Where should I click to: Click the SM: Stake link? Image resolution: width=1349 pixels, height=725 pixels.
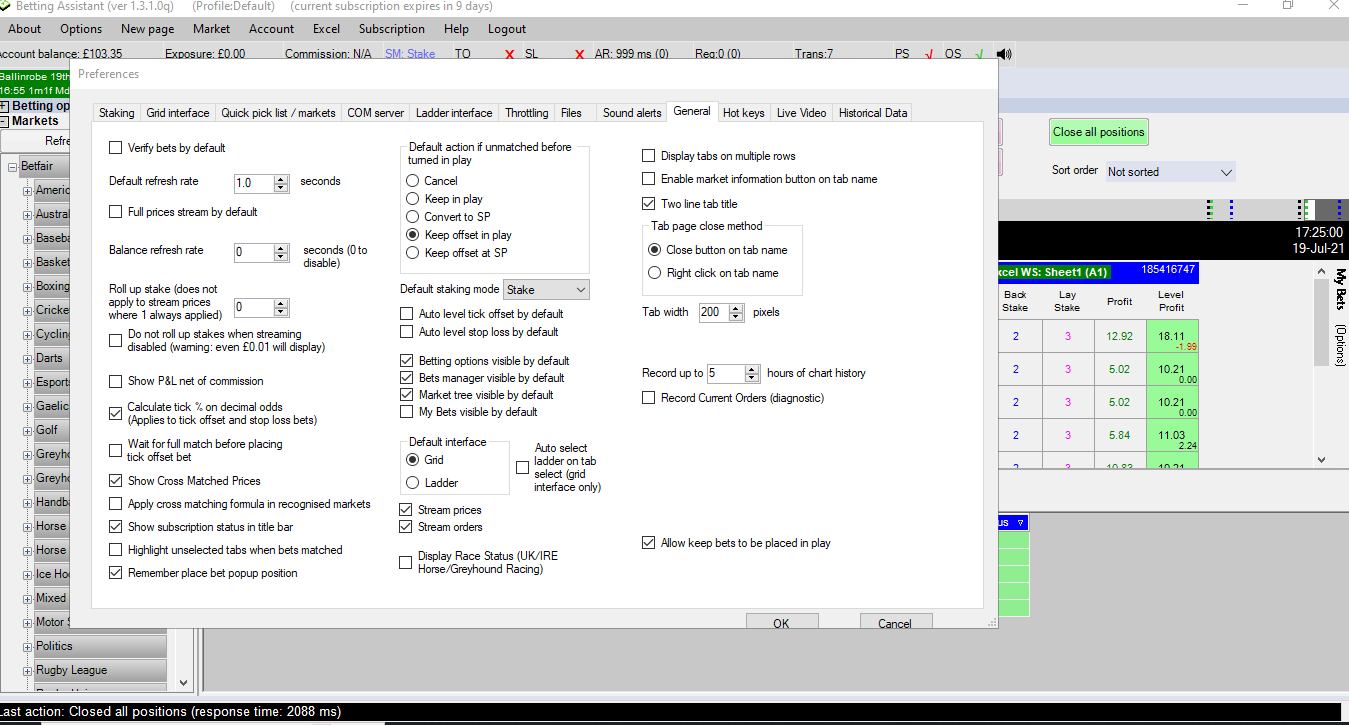point(410,54)
